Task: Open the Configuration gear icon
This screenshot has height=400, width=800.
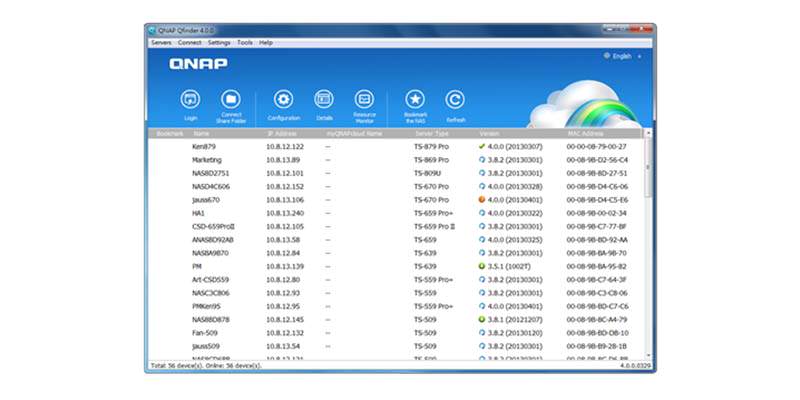Action: click(283, 99)
